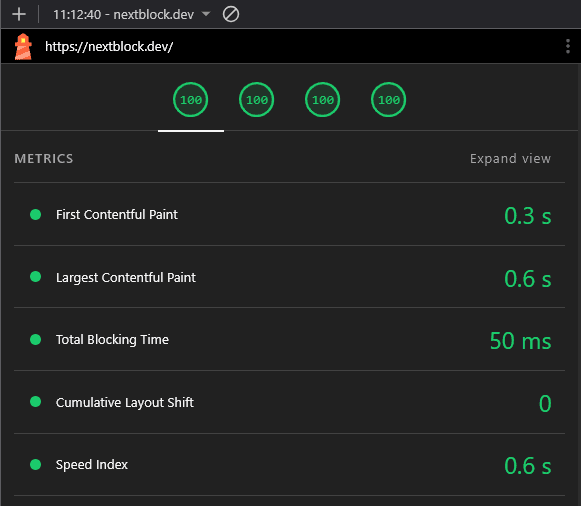
Task: Click the clear all reports circle-slash icon
Action: (231, 14)
